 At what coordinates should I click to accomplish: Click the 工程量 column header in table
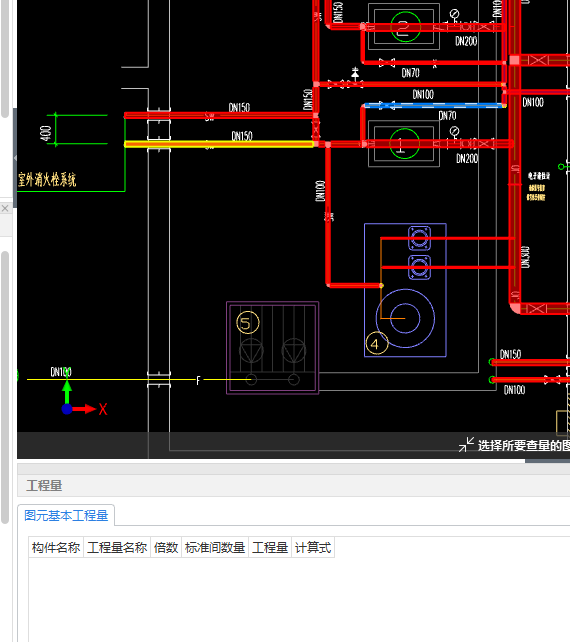(x=270, y=547)
